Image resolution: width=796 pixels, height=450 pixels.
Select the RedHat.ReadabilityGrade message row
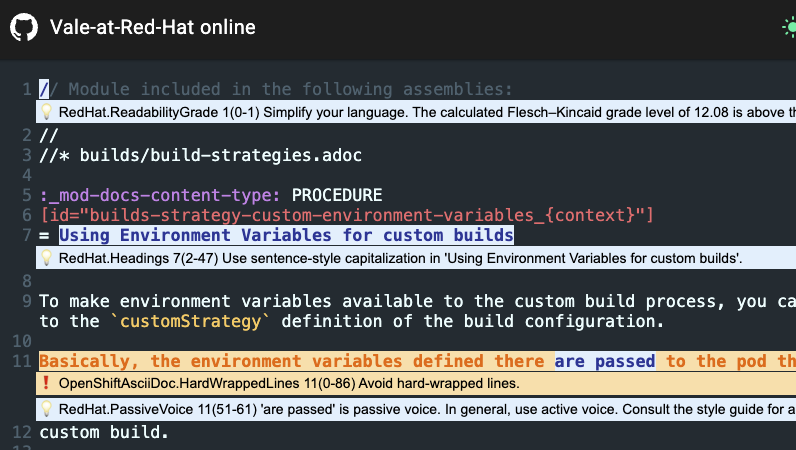[416, 112]
